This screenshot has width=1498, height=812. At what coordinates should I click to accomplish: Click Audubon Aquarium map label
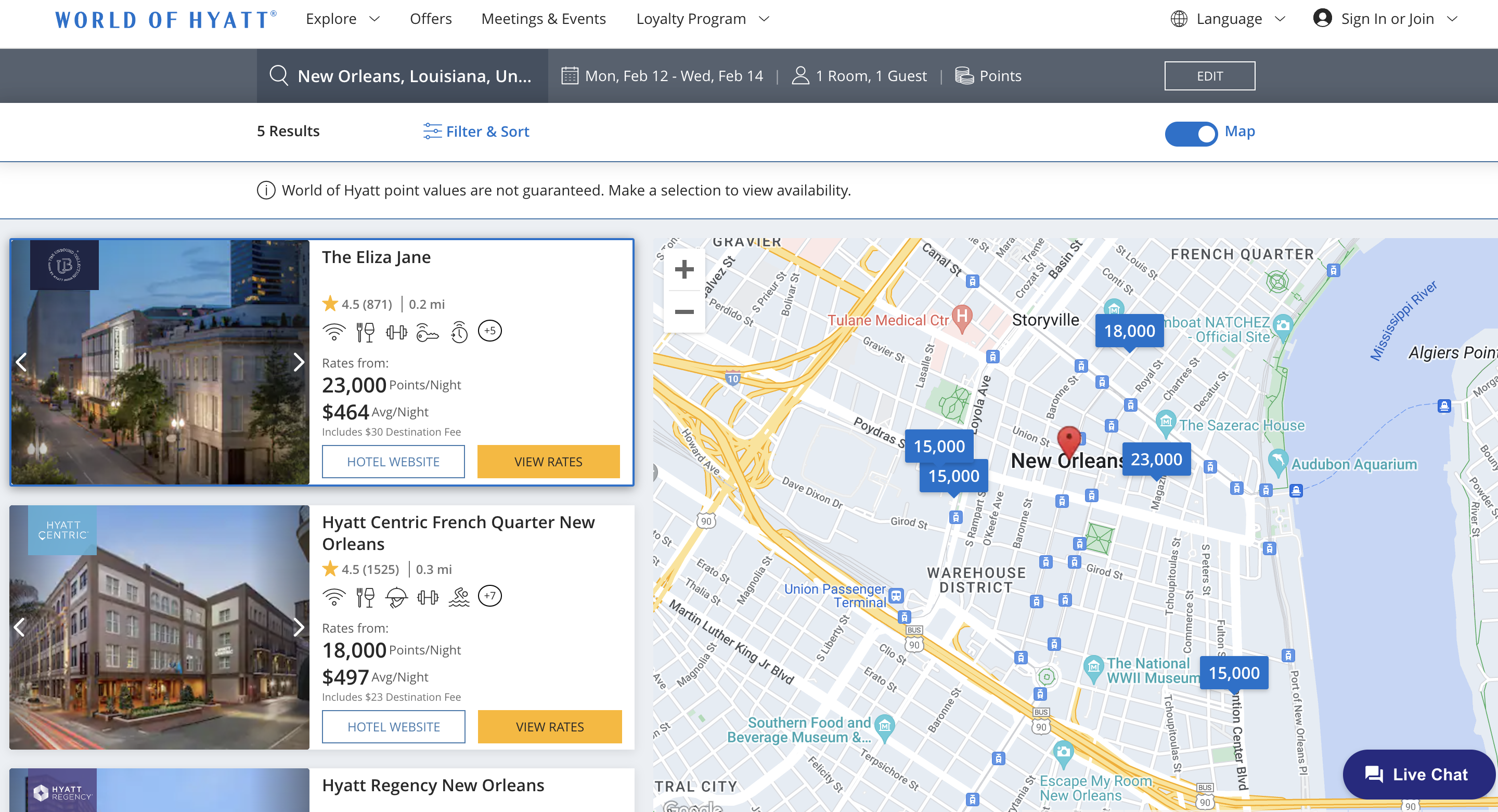(1354, 464)
